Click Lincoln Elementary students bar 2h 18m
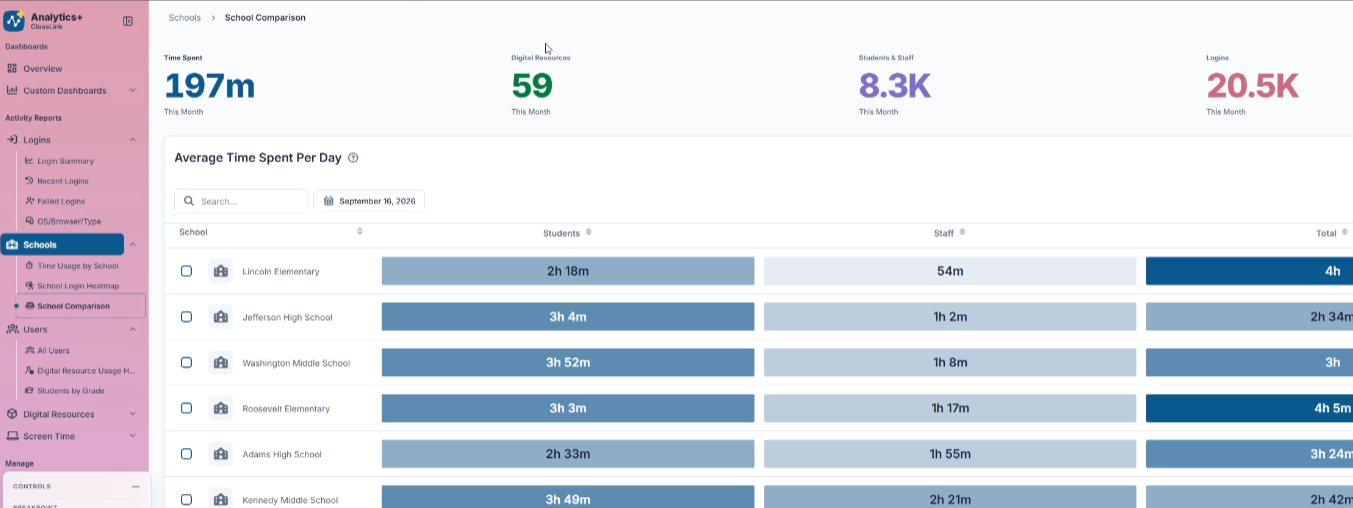The image size is (1353, 508). [x=568, y=271]
